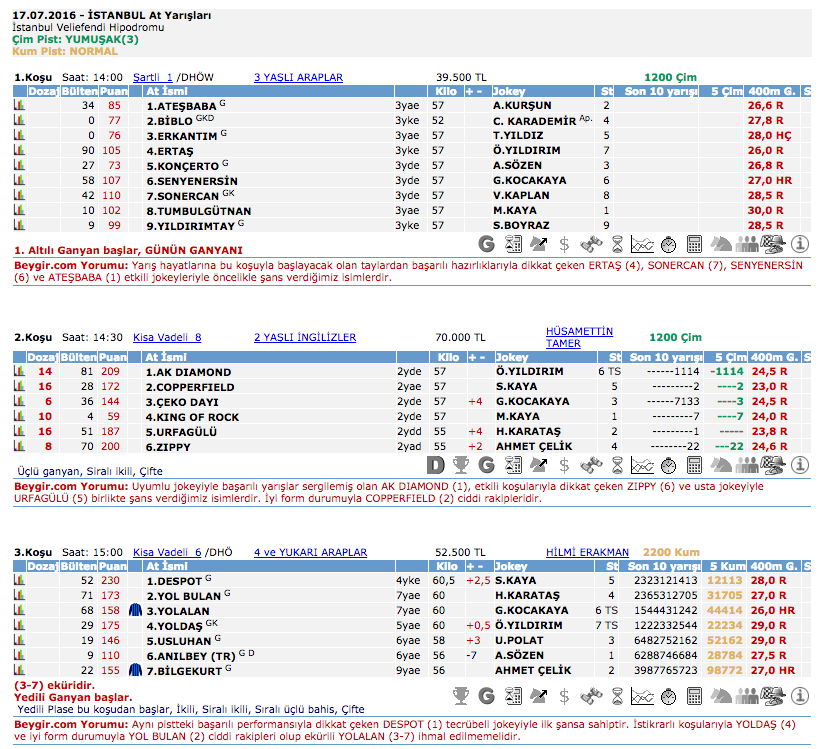The image size is (828, 749).
Task: Click the hourglass icon in race 1 toolbar
Action: tap(617, 243)
